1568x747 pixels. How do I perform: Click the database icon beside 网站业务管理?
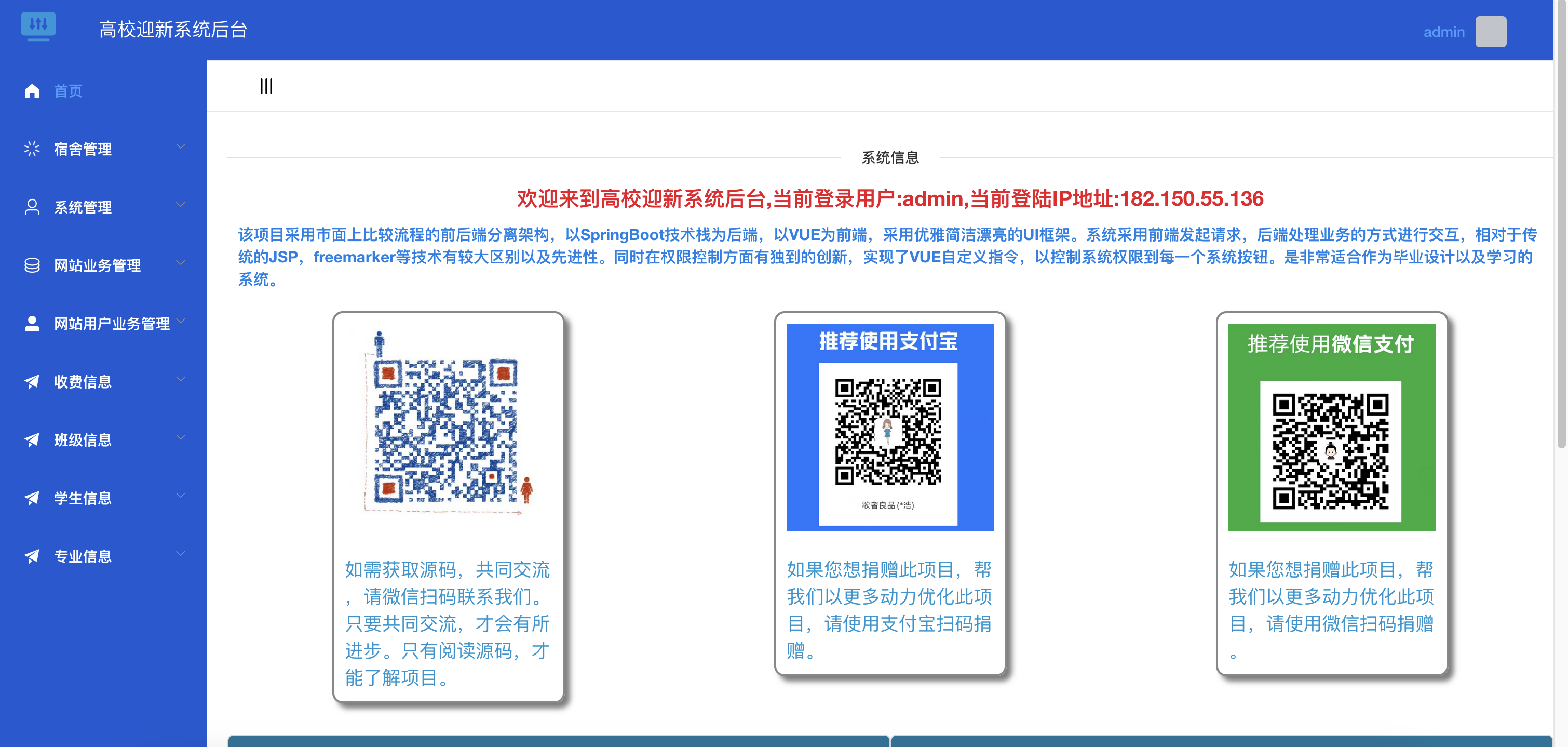point(32,265)
